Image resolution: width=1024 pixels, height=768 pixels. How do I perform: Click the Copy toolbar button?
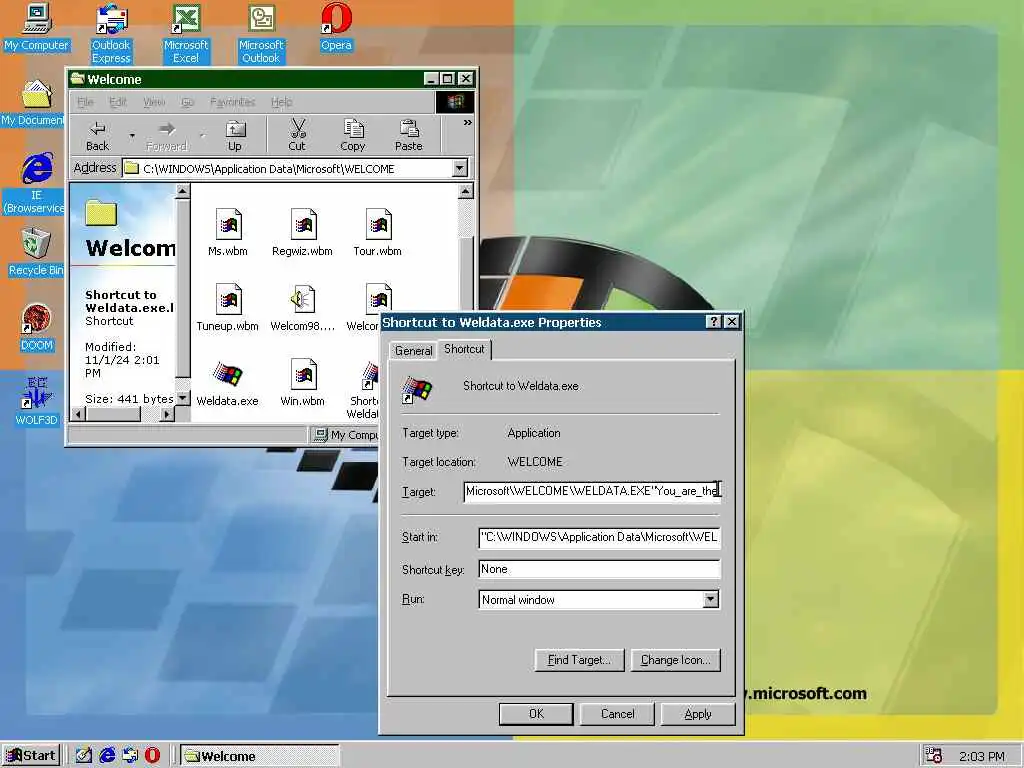pyautogui.click(x=353, y=135)
